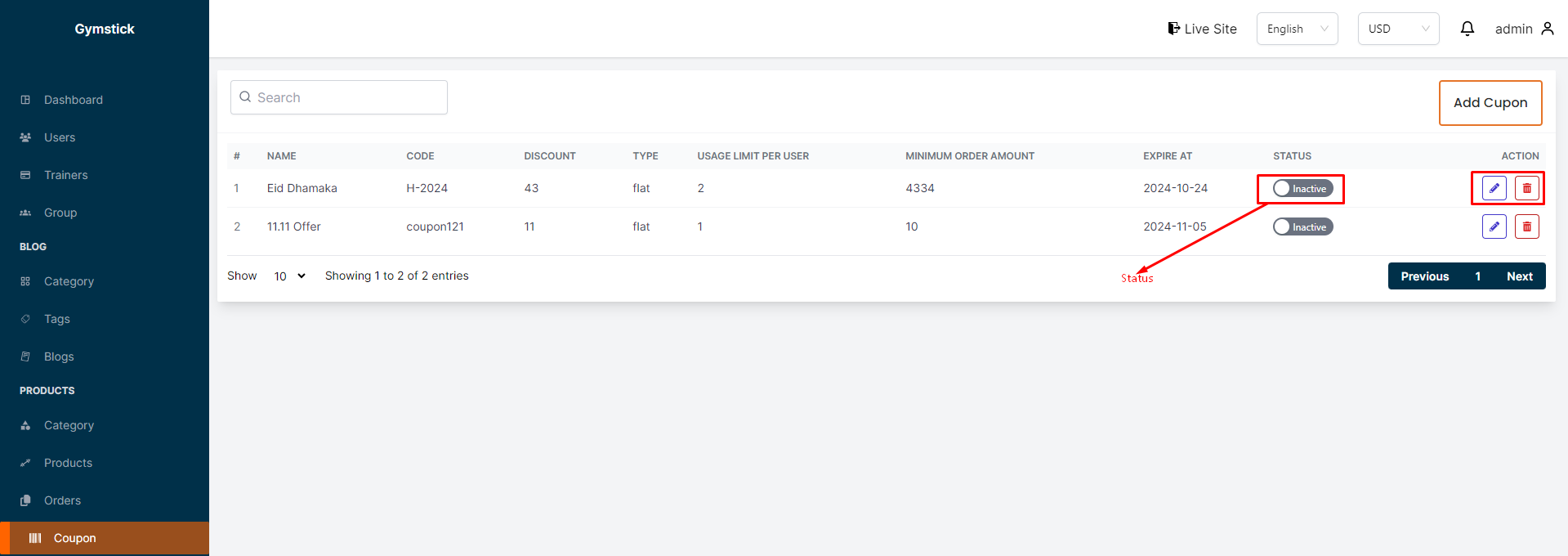Image resolution: width=1568 pixels, height=556 pixels.
Task: Activate the 11.11 Offer coupon status toggle
Action: coord(1302,226)
